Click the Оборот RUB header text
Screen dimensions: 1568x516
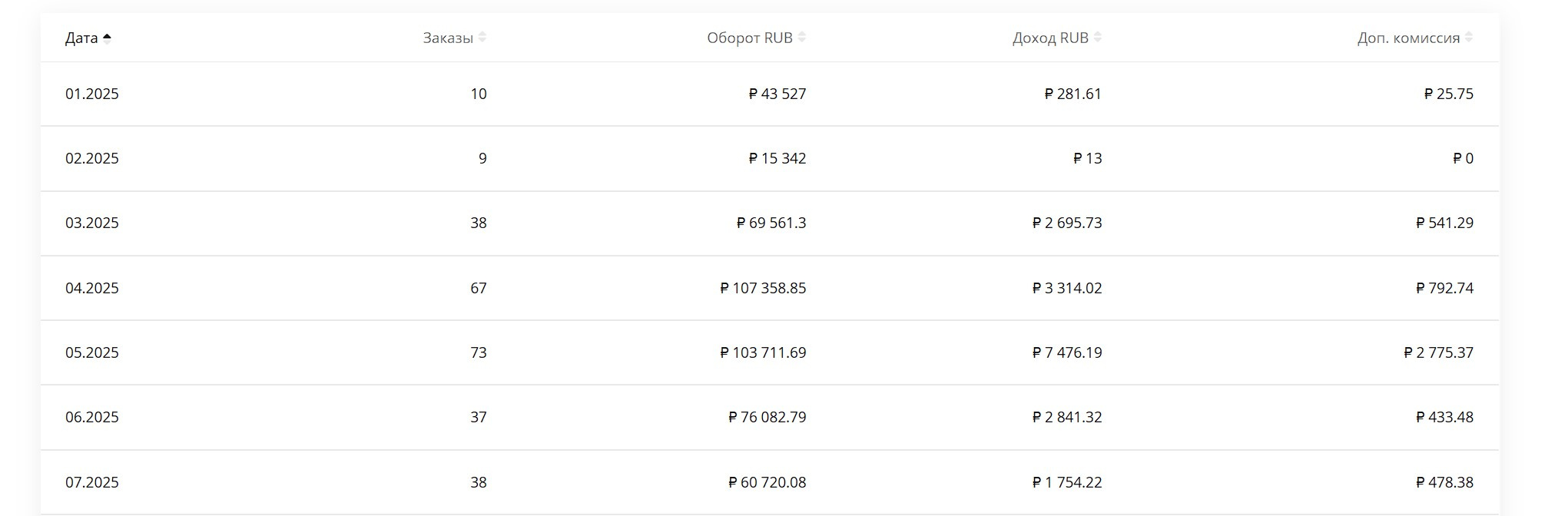click(749, 38)
